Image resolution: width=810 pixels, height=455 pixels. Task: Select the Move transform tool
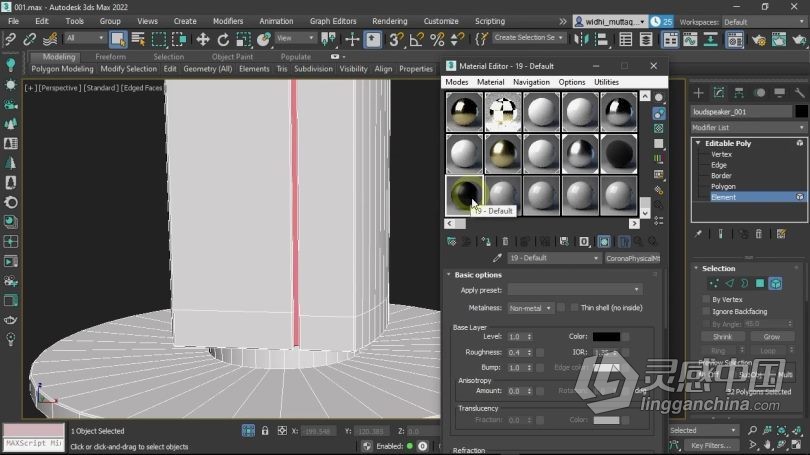(x=202, y=39)
